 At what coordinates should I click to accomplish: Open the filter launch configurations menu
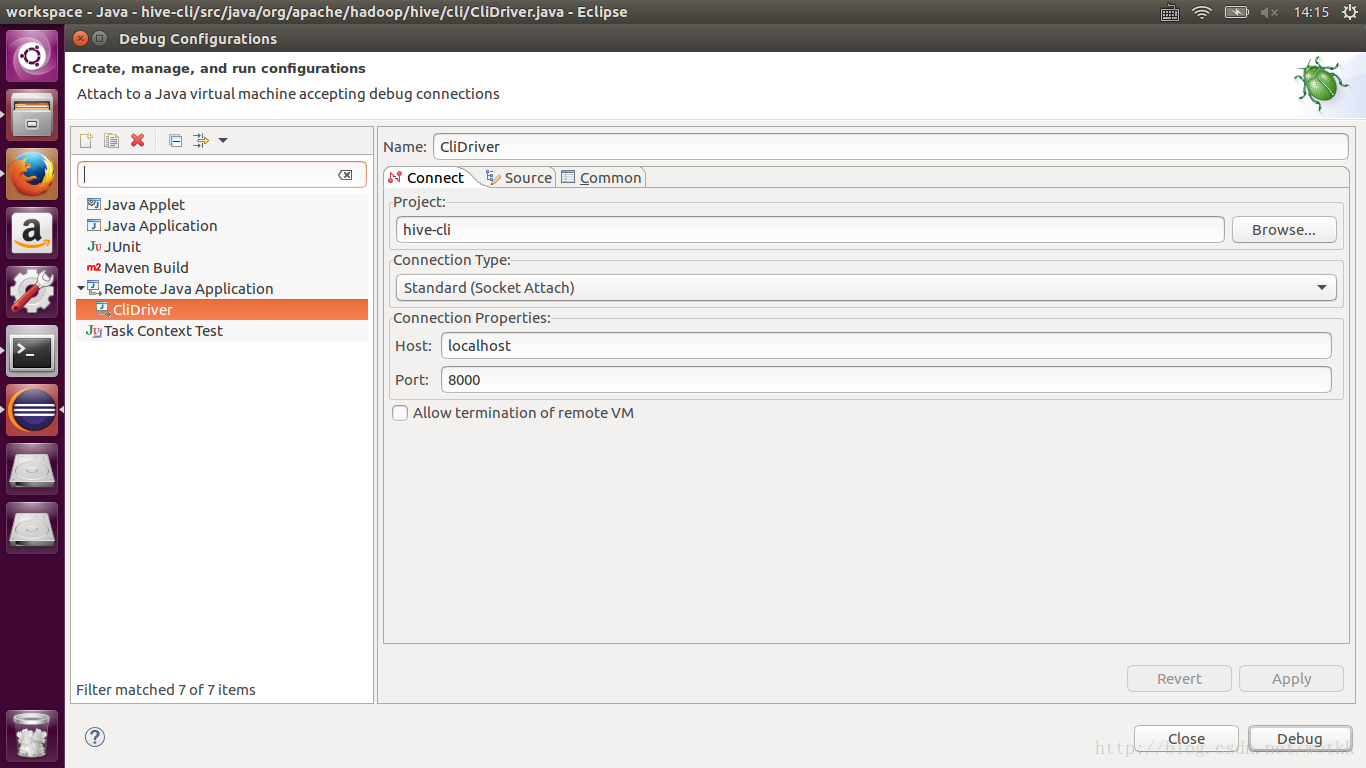click(210, 140)
